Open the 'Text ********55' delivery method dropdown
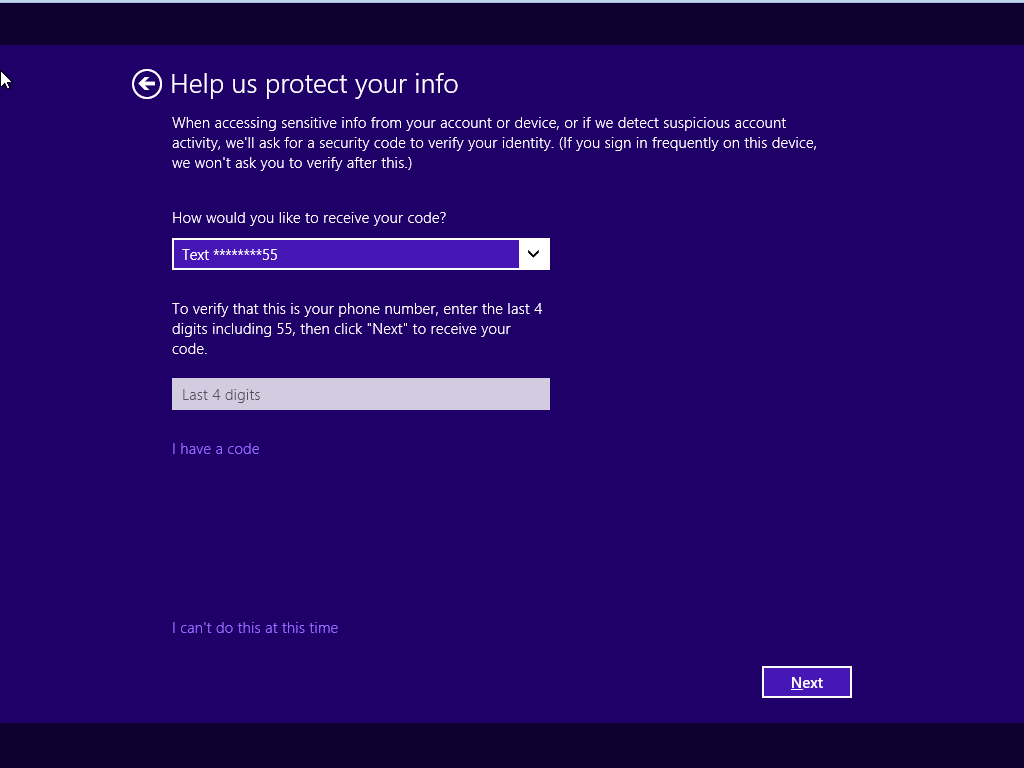 pos(360,254)
